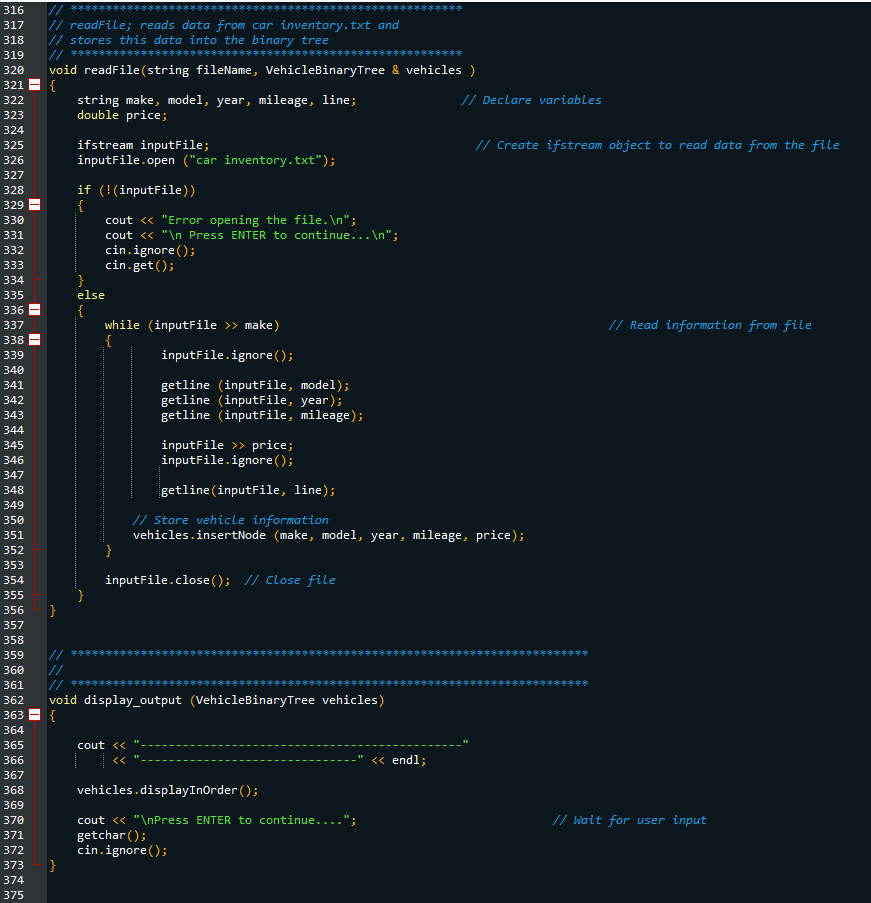Click the "// Create ifstream object" comment
The width and height of the screenshot is (871, 903).
pyautogui.click(x=657, y=145)
